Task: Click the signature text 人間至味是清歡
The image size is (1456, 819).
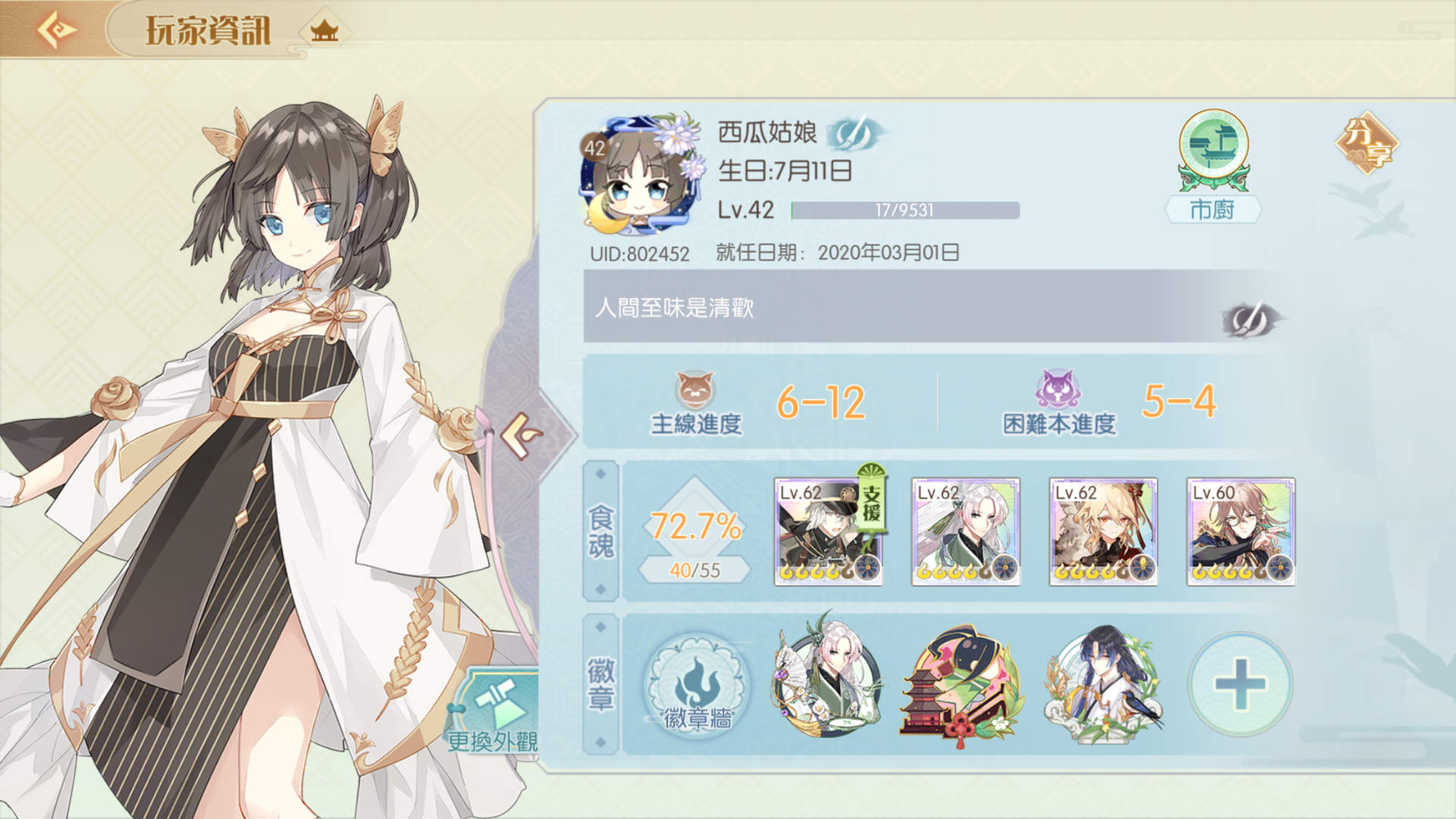Action: pos(674,308)
